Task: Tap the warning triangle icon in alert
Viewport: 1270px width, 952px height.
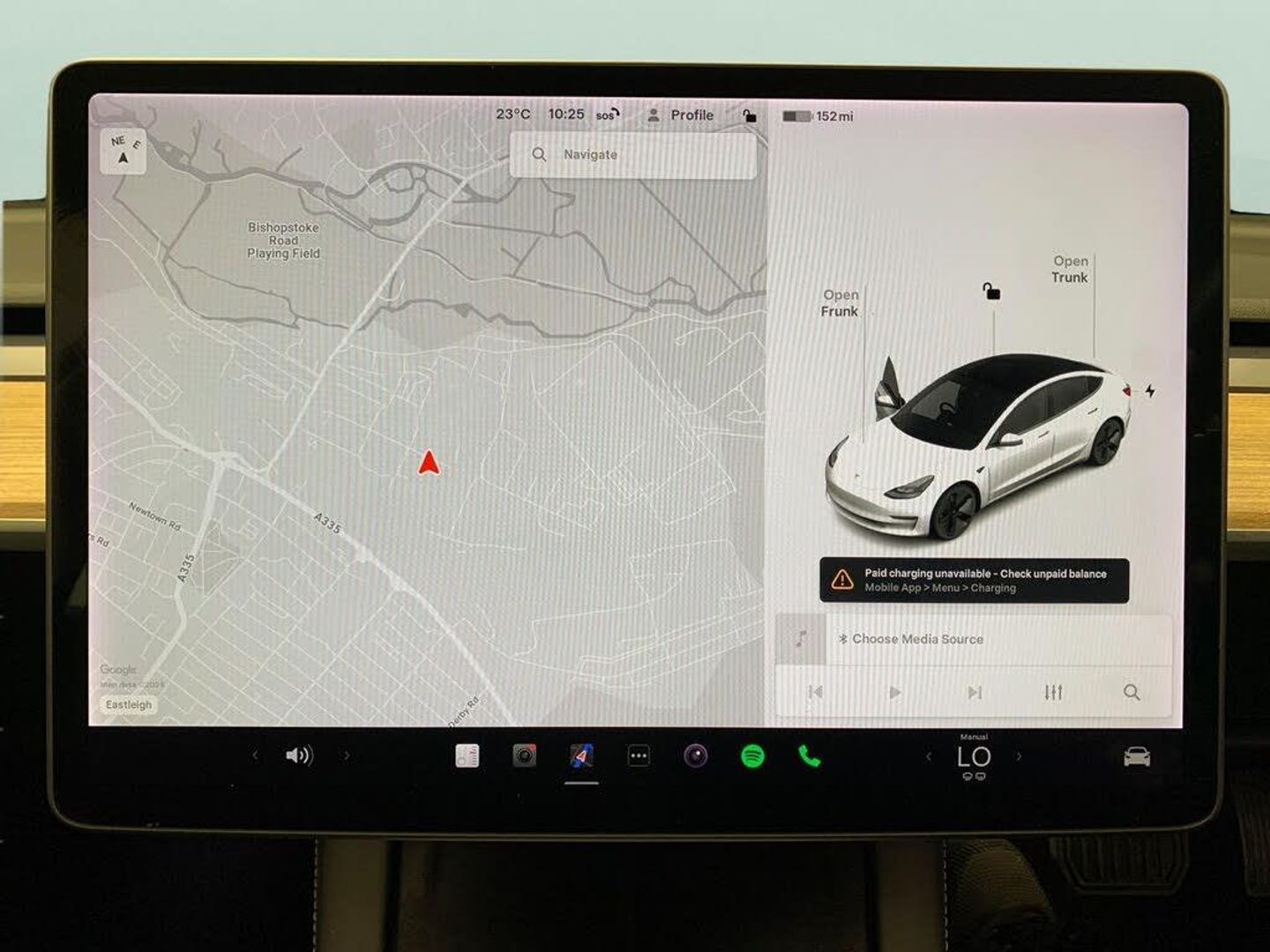Action: click(x=842, y=579)
